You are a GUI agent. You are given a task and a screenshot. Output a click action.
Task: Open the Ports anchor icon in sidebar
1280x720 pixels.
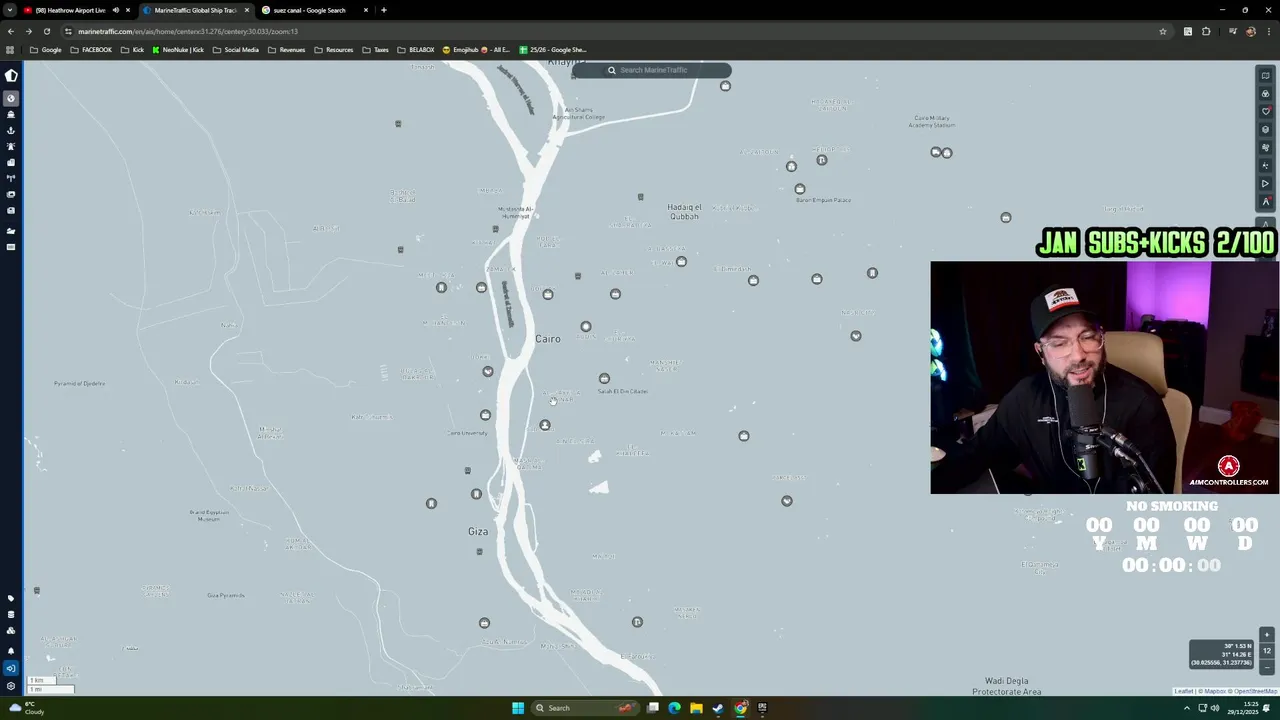coord(11,130)
